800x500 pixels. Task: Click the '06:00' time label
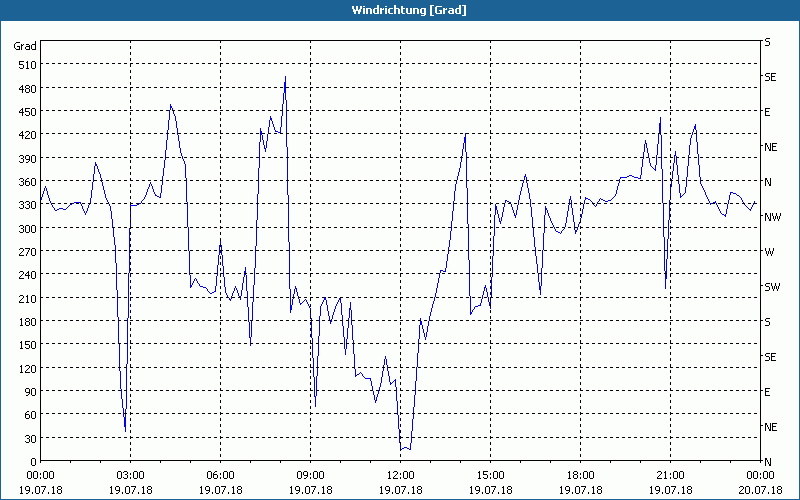(x=220, y=476)
